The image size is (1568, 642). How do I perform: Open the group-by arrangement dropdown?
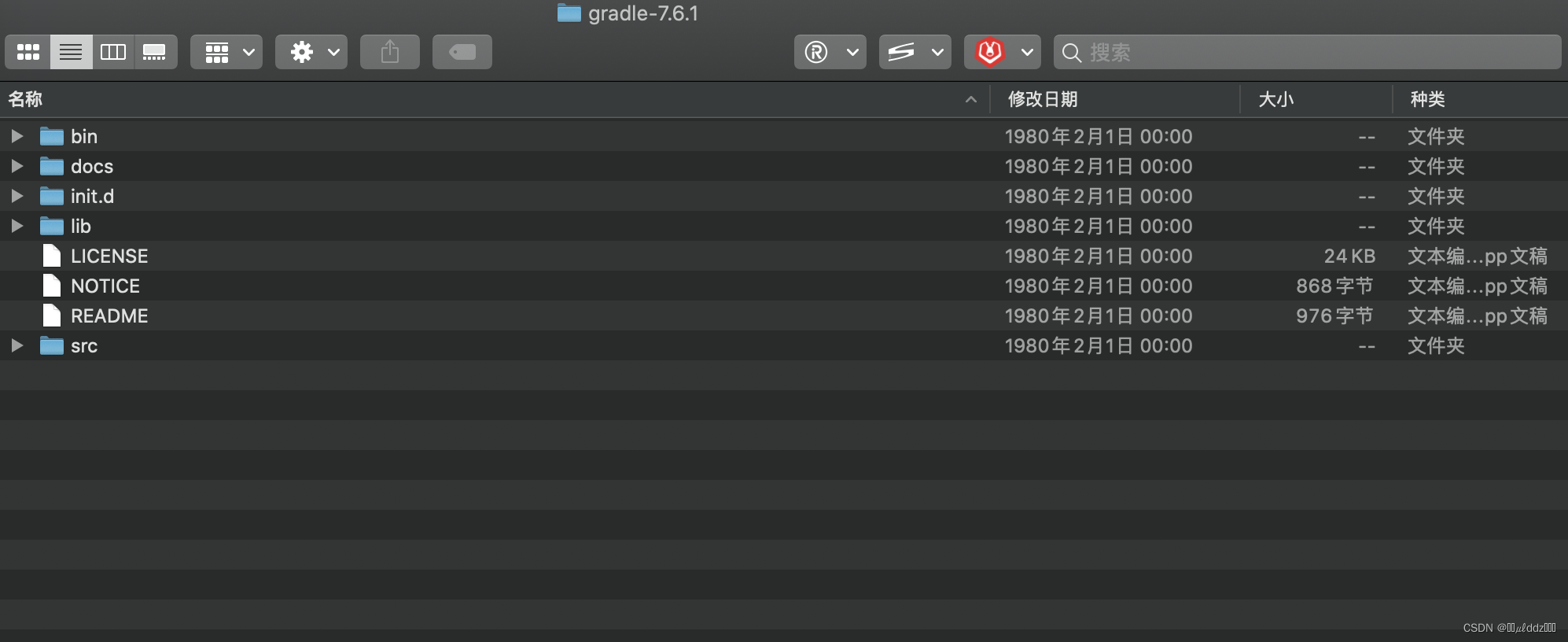click(226, 52)
